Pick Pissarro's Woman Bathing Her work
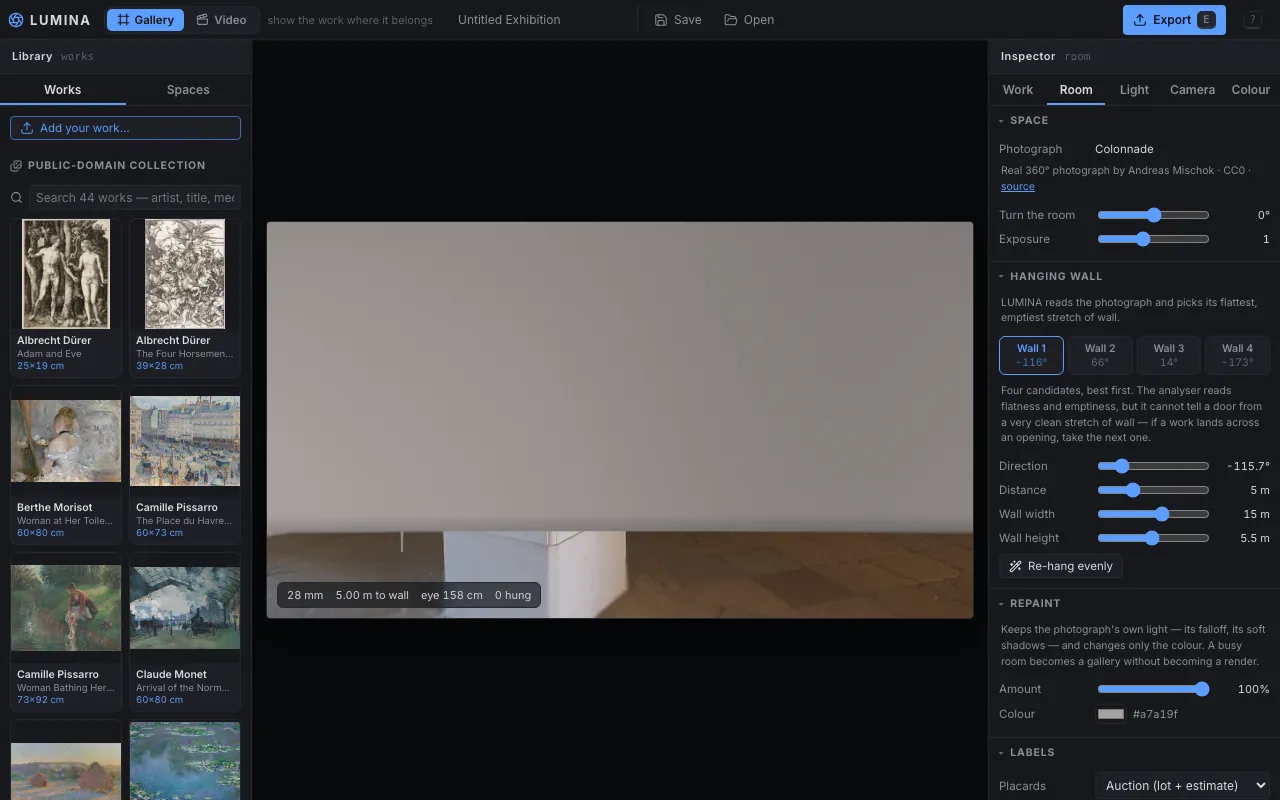Viewport: 1280px width, 800px height. [66, 632]
